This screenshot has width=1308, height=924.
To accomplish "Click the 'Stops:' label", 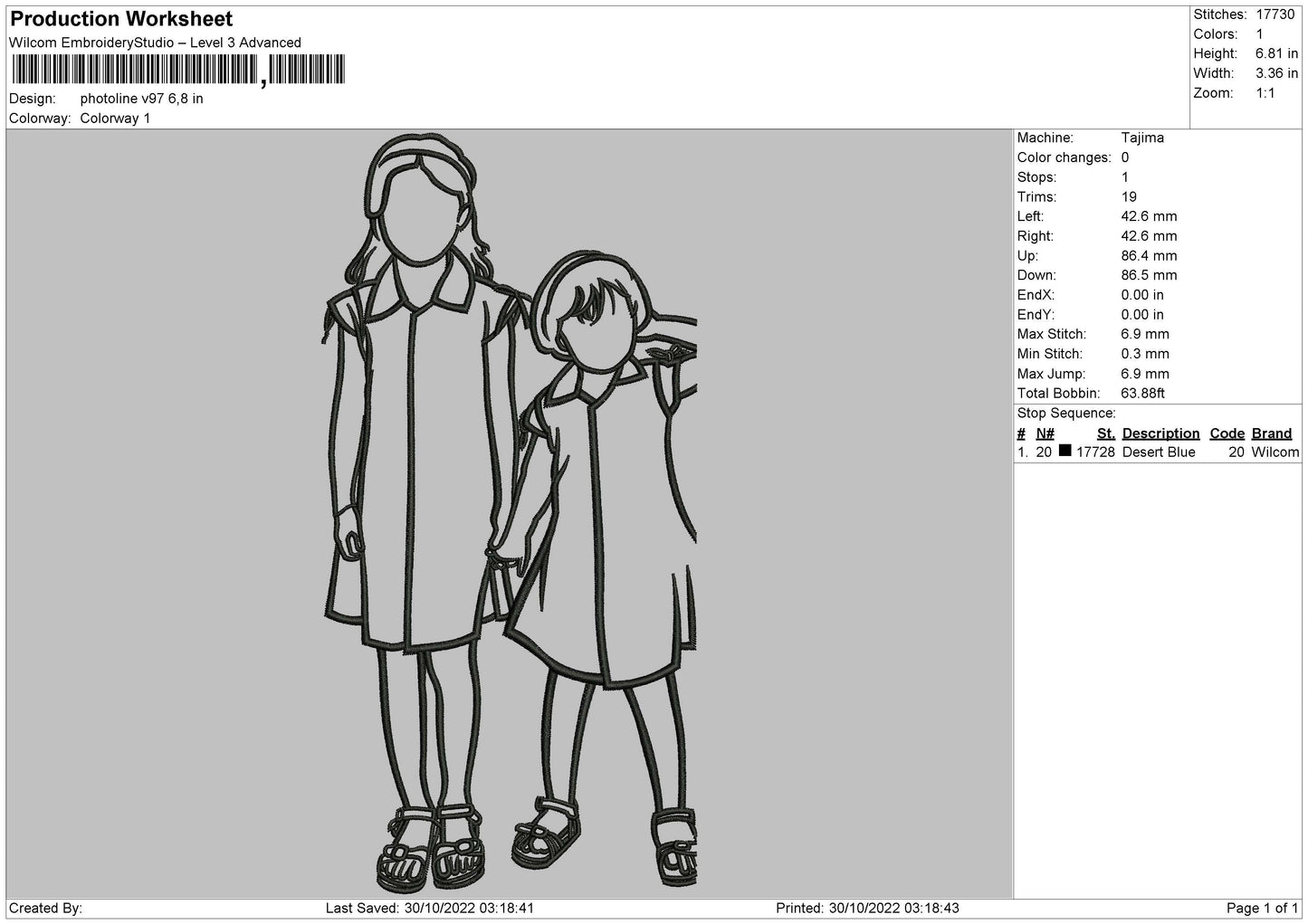I will [x=1037, y=177].
